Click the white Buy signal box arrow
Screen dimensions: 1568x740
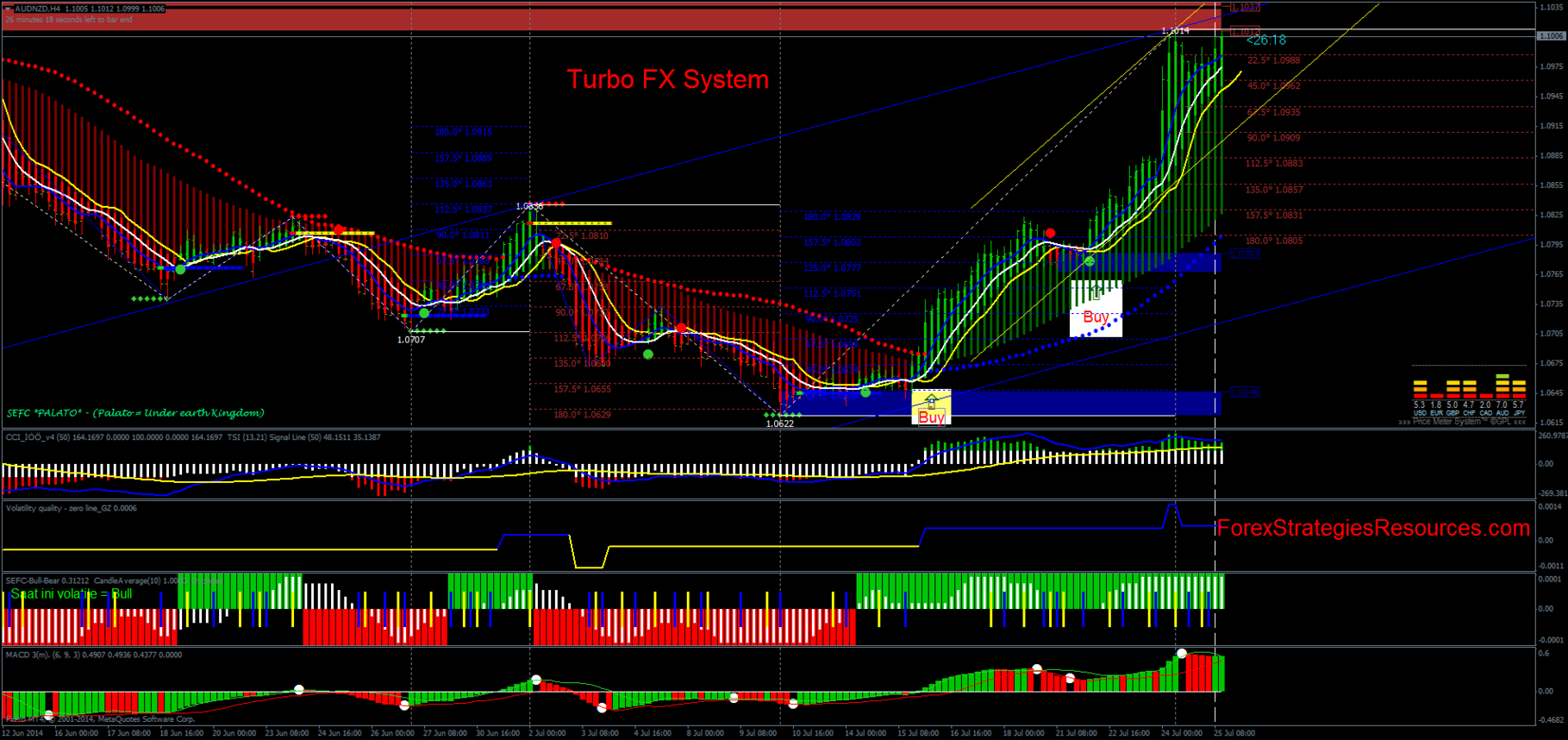click(x=1096, y=294)
